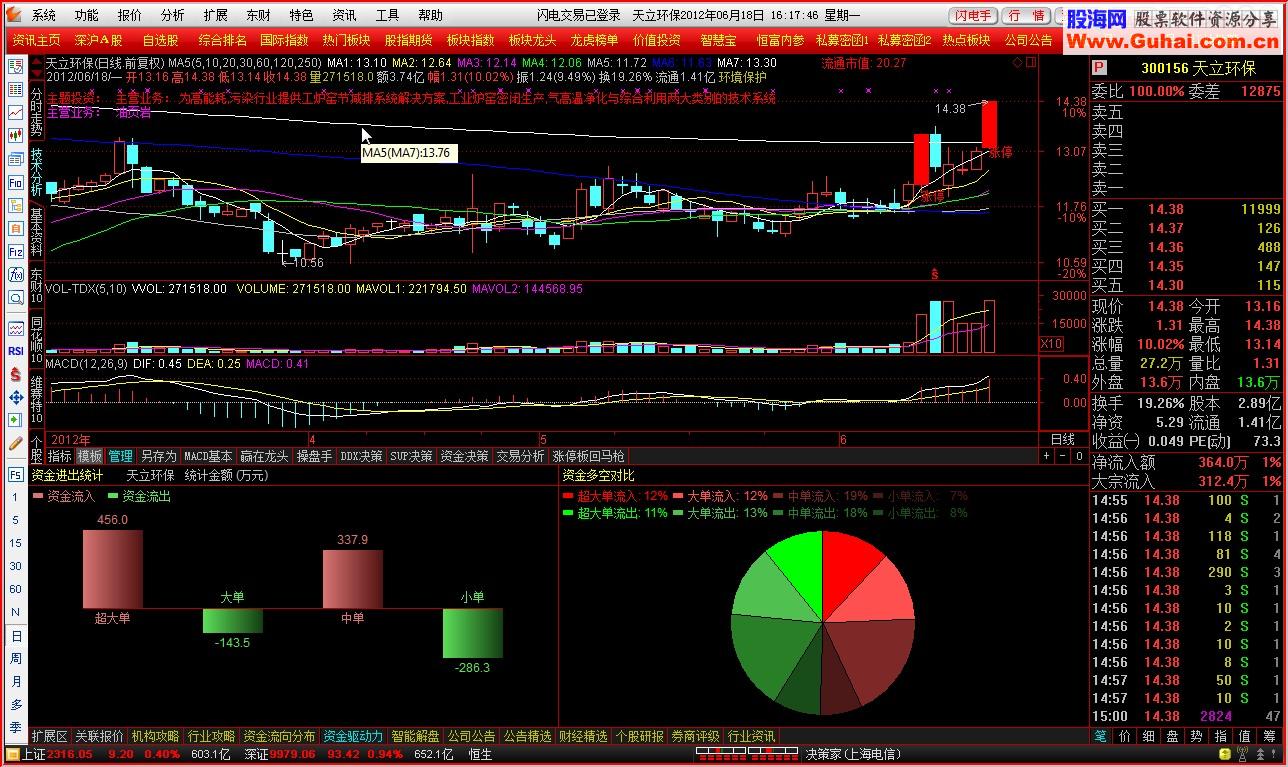Viewport: 1288px width, 767px height.
Task: Open the 机构攻略 bottom tab
Action: (x=155, y=736)
